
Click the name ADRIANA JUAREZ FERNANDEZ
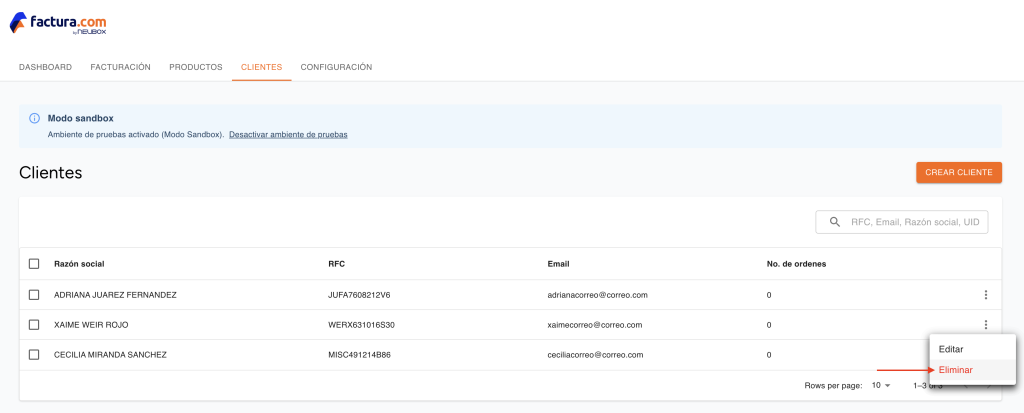pos(115,295)
